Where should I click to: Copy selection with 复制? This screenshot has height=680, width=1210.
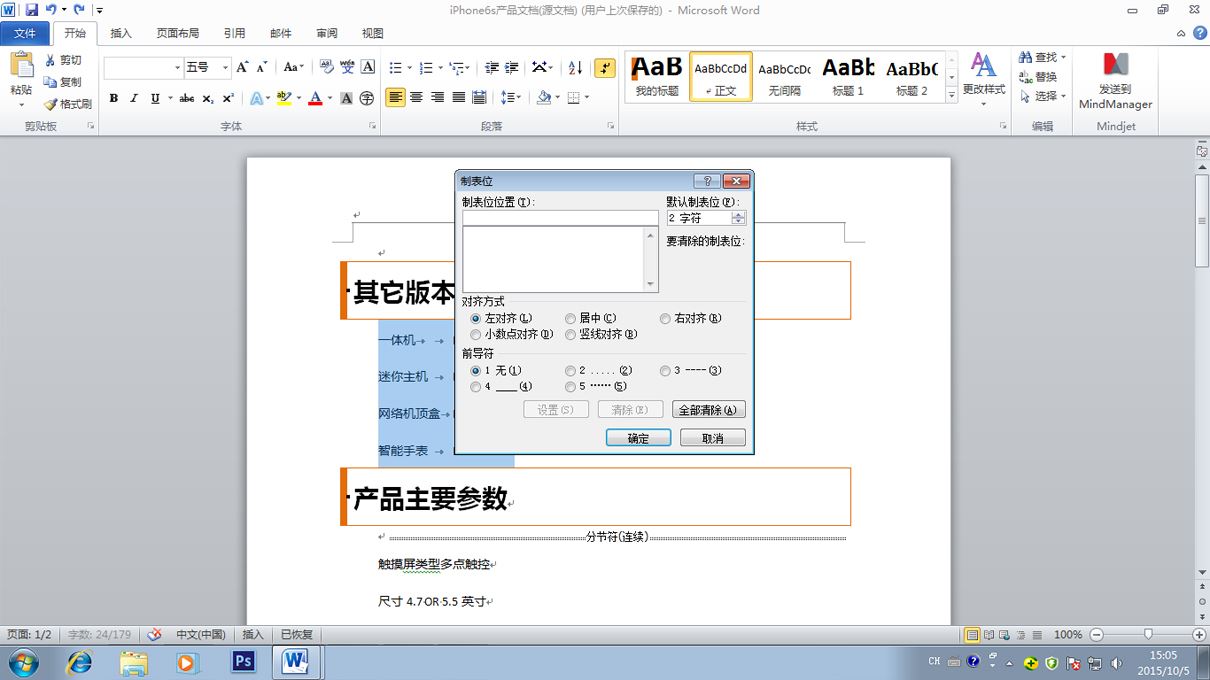tap(63, 82)
